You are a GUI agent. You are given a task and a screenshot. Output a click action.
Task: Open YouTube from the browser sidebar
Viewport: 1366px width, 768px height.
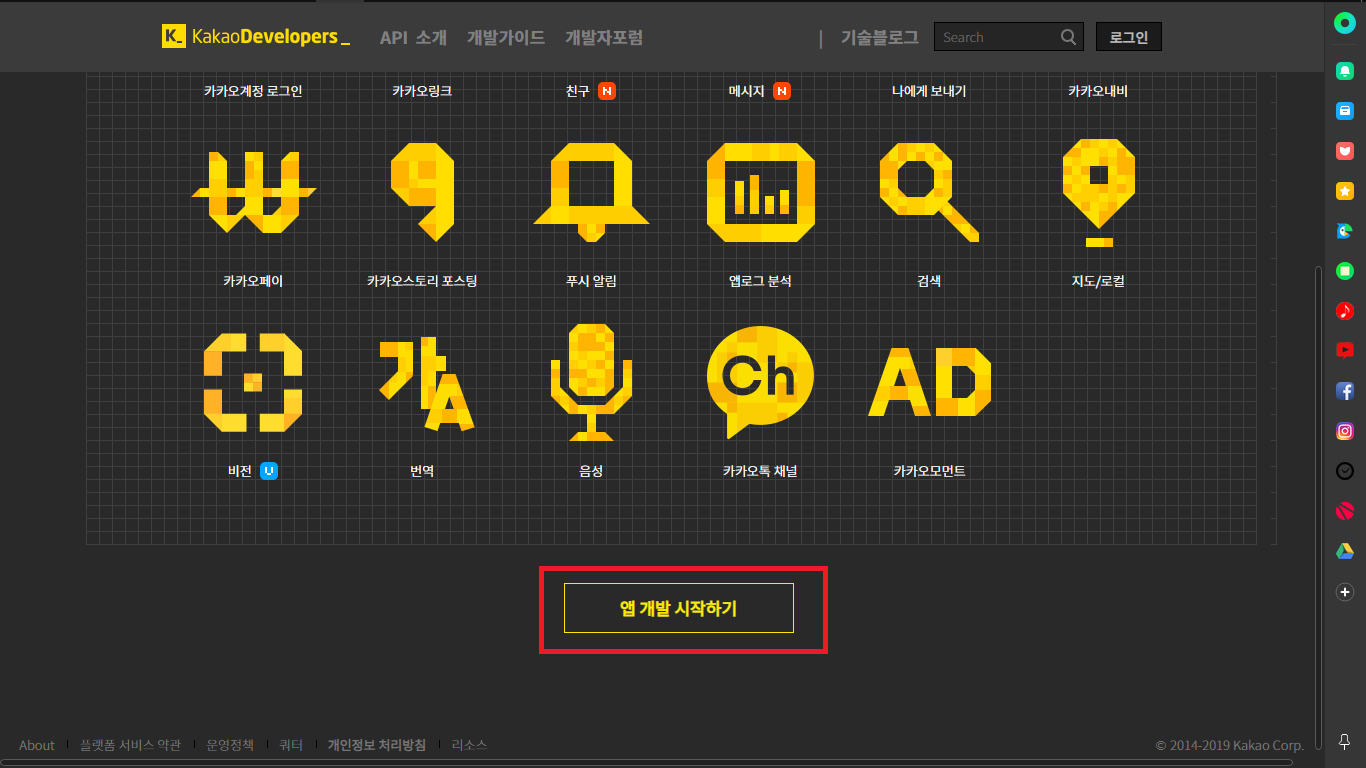tap(1345, 350)
